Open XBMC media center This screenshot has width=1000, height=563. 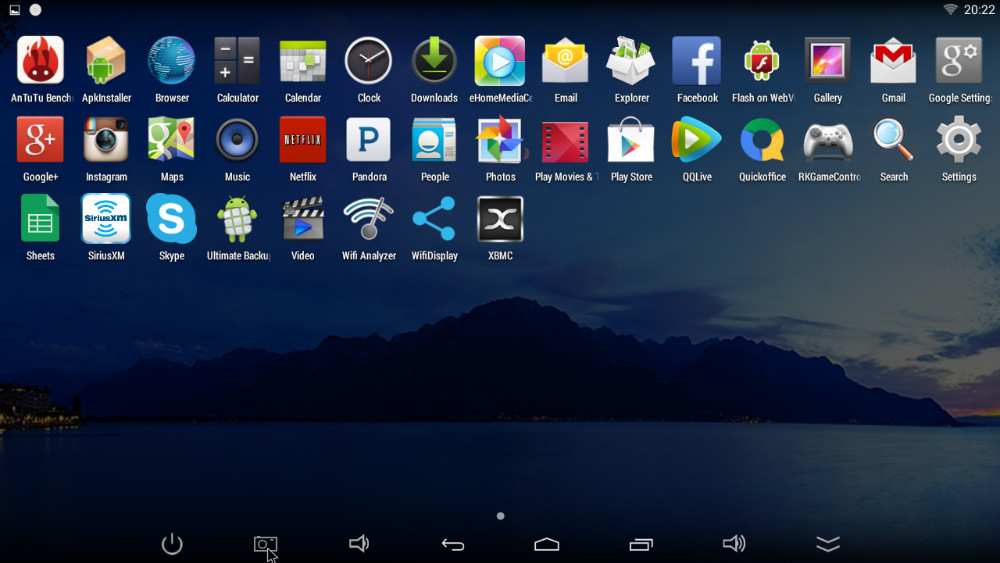[500, 219]
